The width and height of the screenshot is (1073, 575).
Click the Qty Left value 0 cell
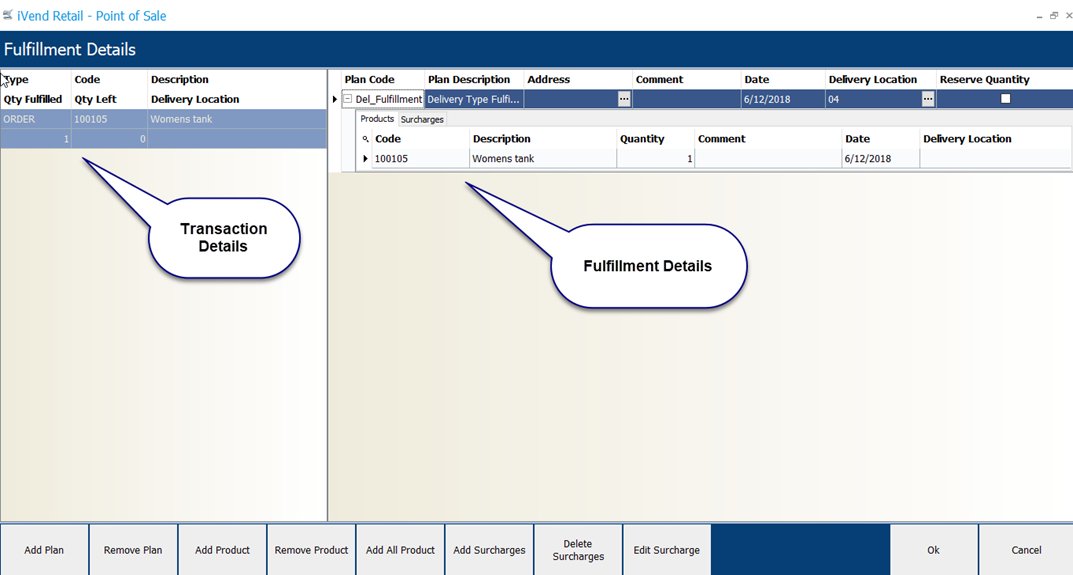pyautogui.click(x=109, y=139)
